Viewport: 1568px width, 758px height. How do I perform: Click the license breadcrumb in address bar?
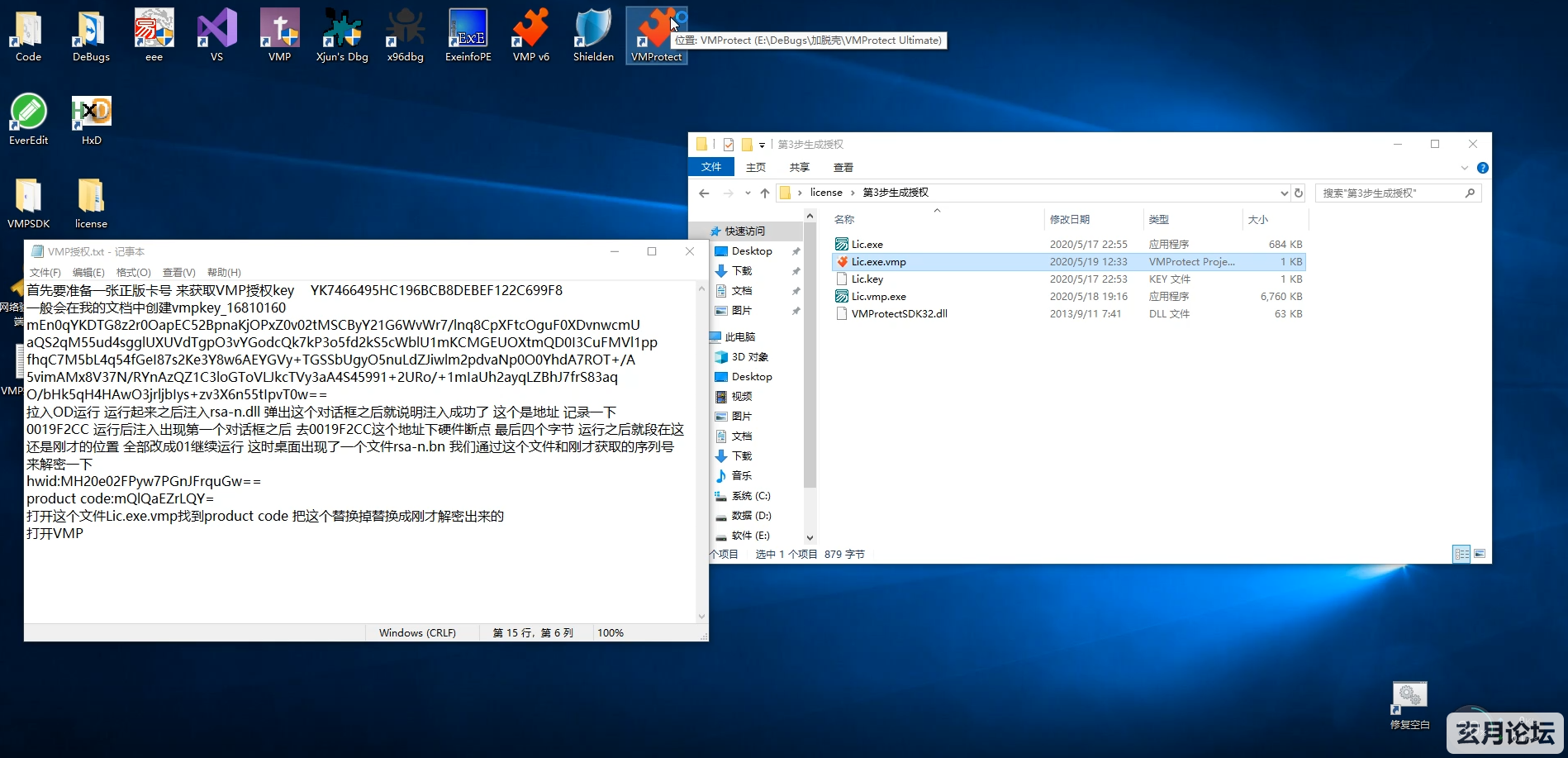[x=826, y=193]
